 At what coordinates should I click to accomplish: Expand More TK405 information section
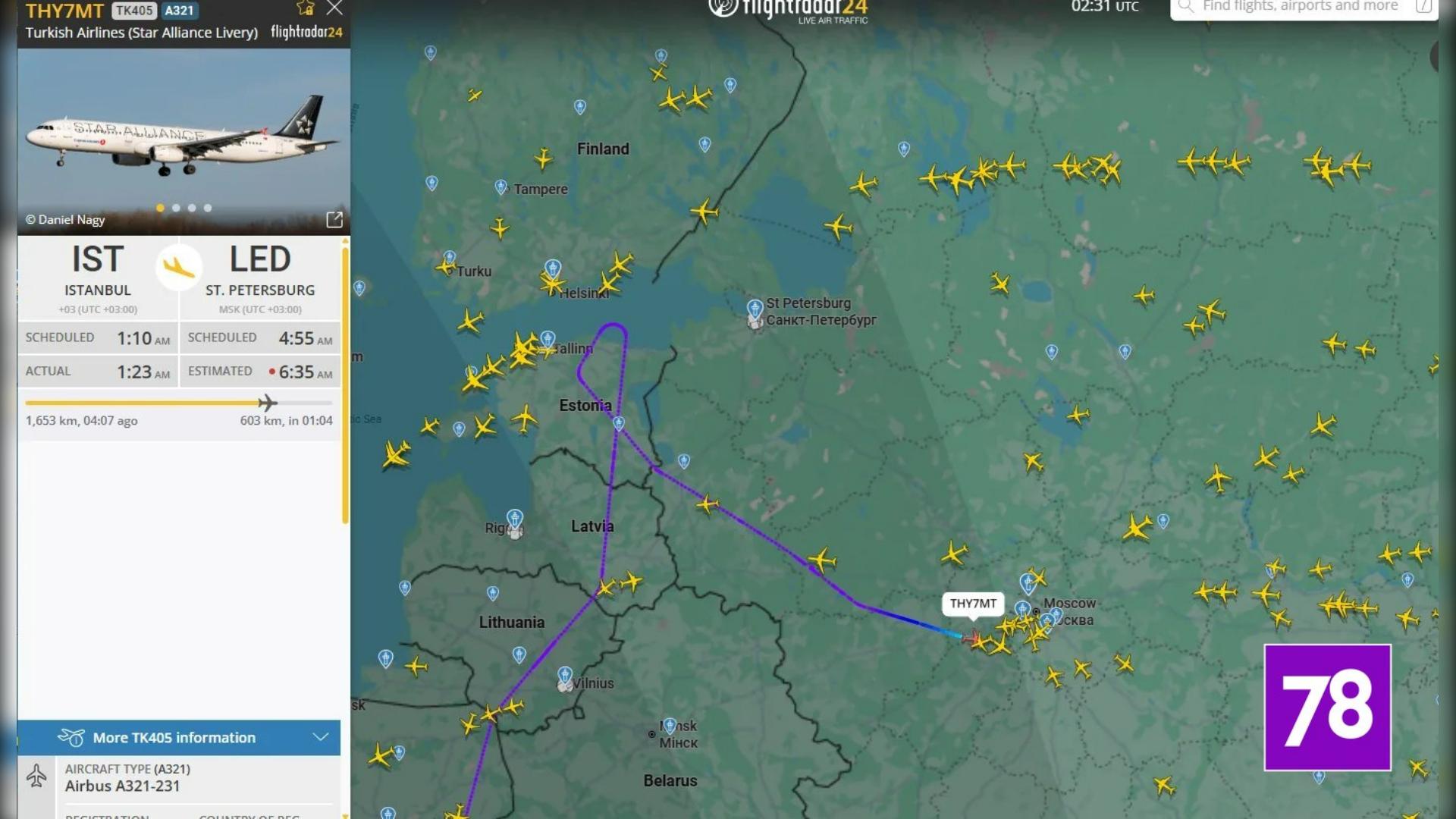click(174, 737)
